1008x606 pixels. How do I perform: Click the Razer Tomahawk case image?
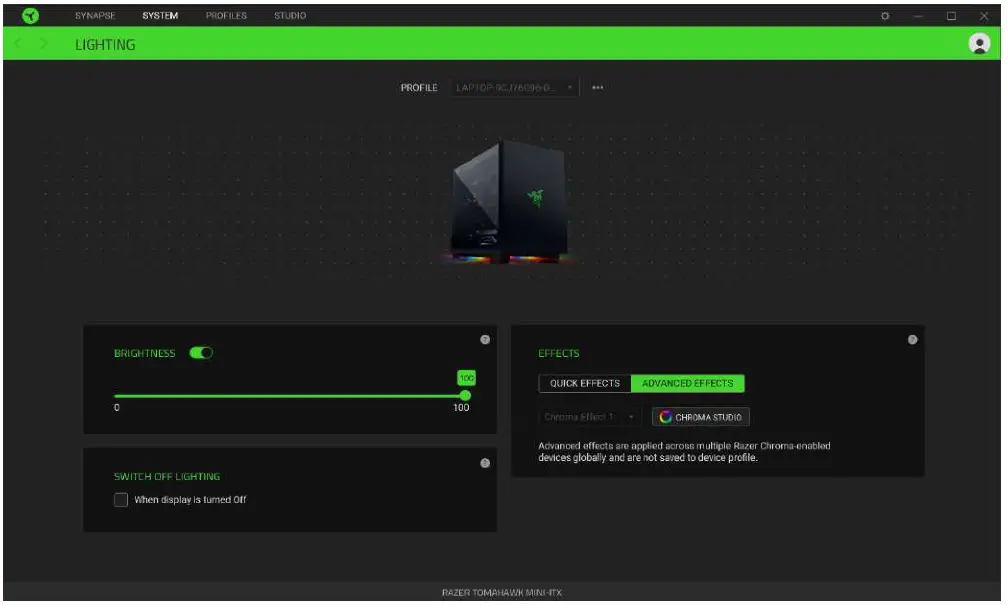[x=509, y=202]
